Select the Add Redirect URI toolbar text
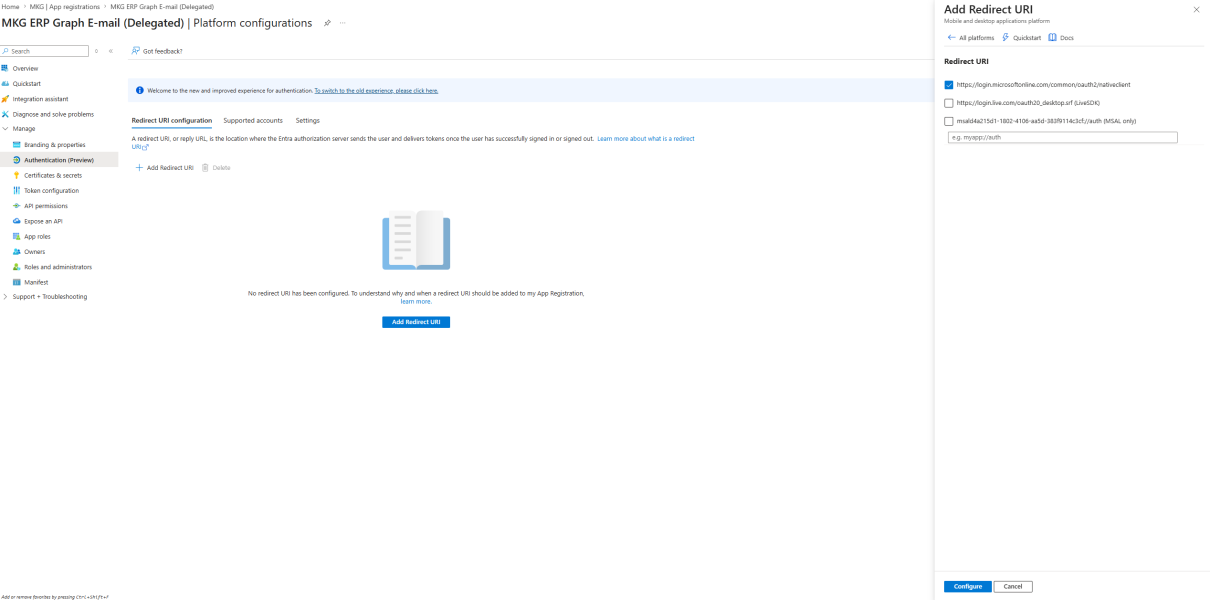 click(170, 168)
